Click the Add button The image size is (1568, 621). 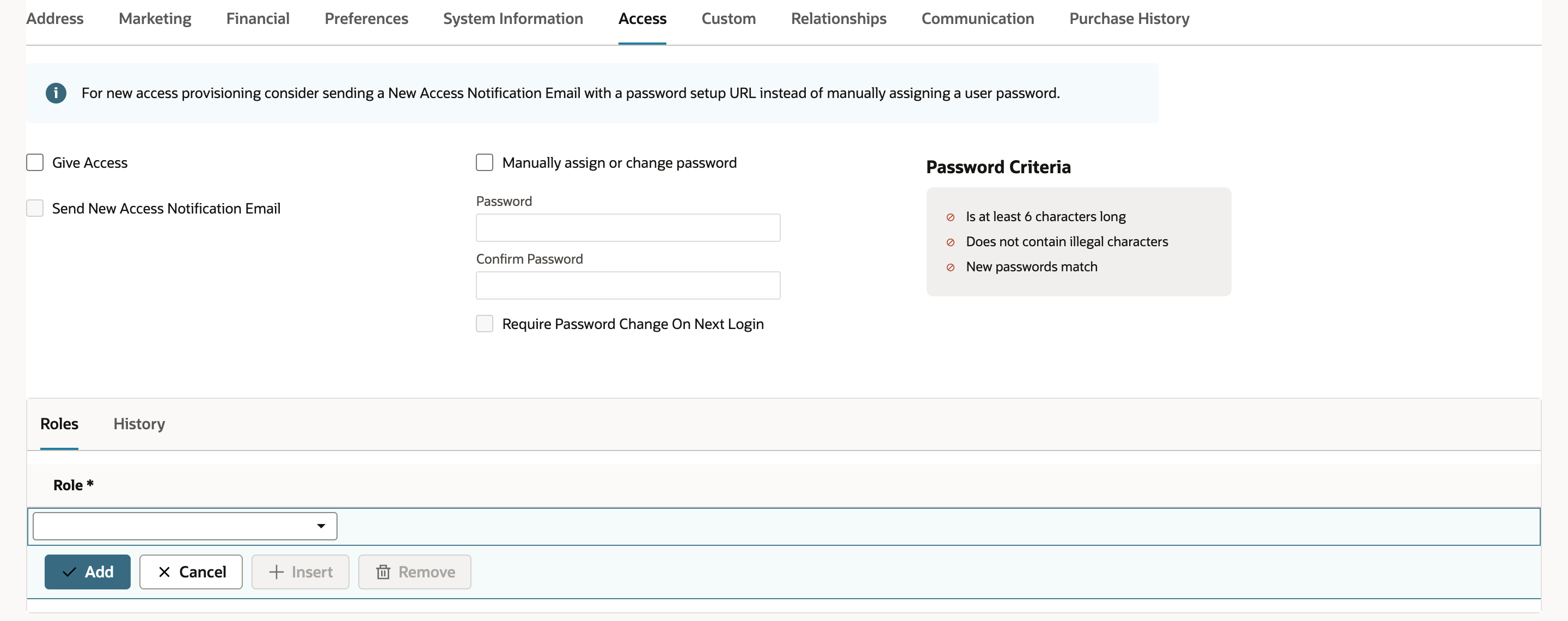click(88, 573)
